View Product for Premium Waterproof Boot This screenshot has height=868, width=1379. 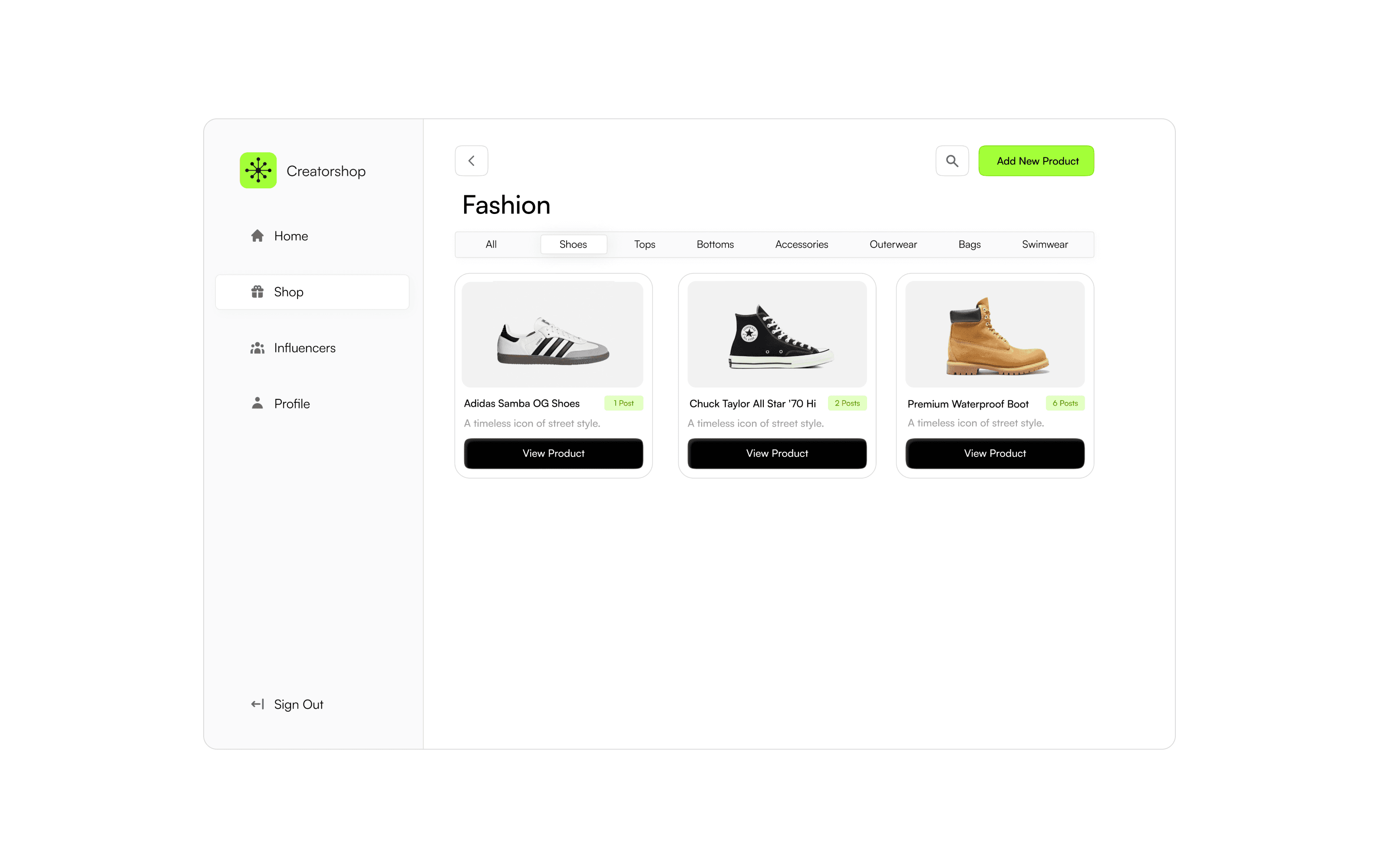(x=995, y=454)
